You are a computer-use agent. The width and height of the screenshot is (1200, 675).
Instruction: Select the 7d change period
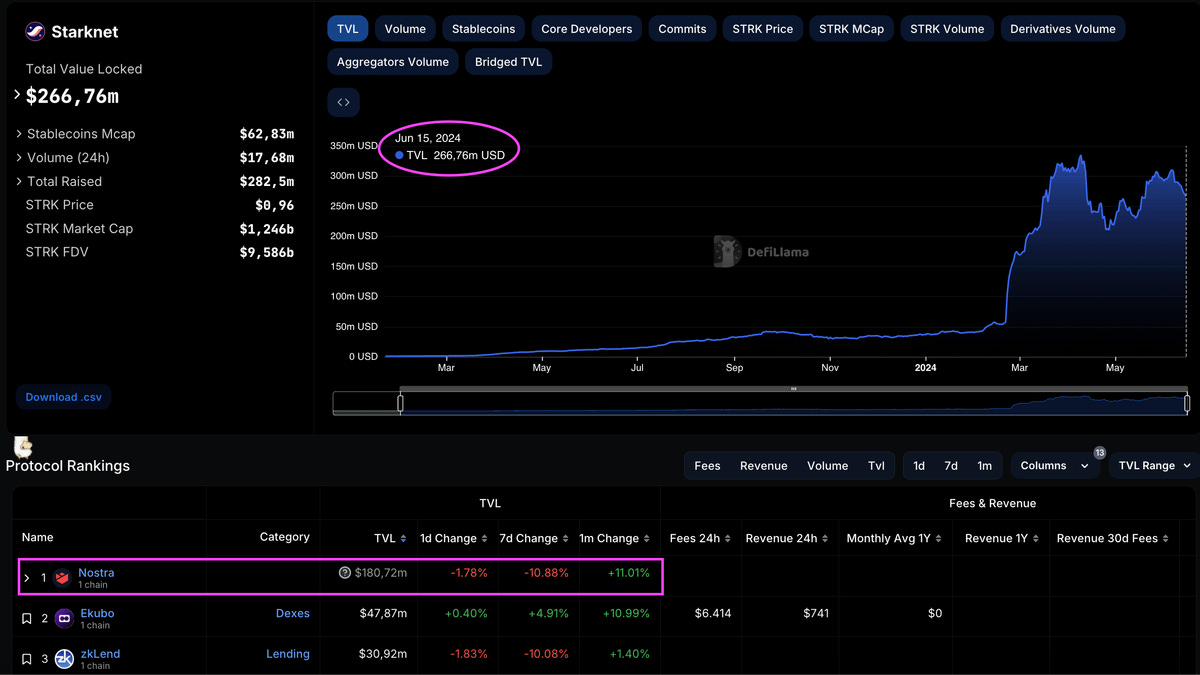coord(951,466)
